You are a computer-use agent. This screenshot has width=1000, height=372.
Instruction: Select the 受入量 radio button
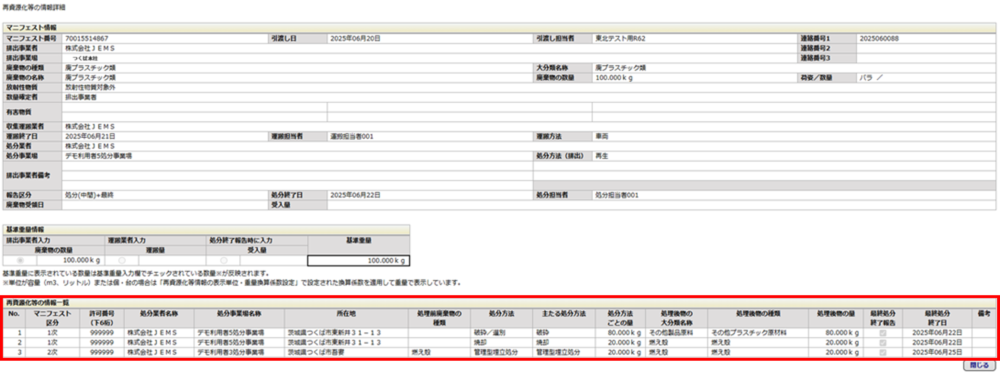tap(223, 261)
